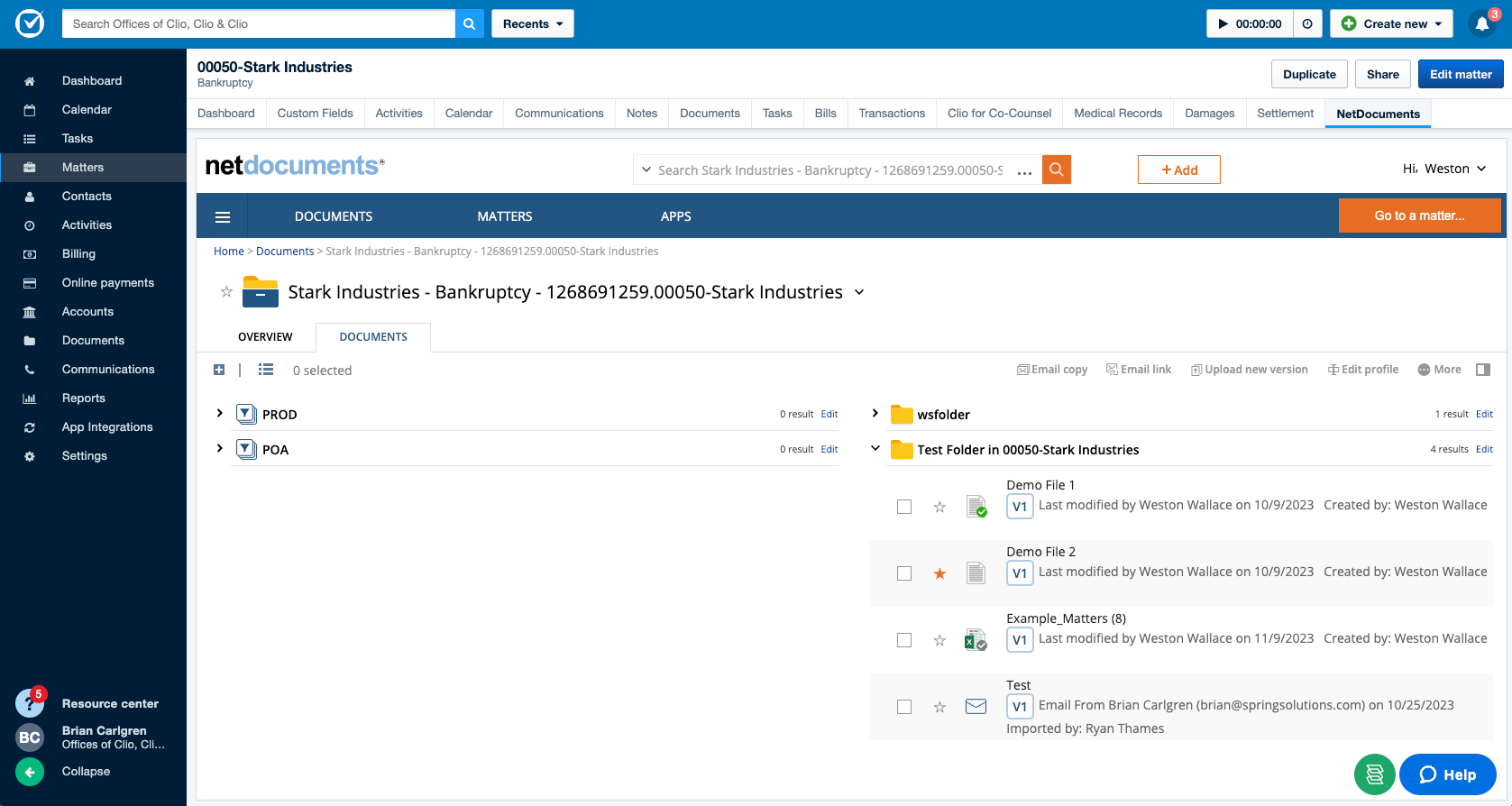Image resolution: width=1512 pixels, height=806 pixels.
Task: Click Upload new version
Action: [x=1250, y=370]
